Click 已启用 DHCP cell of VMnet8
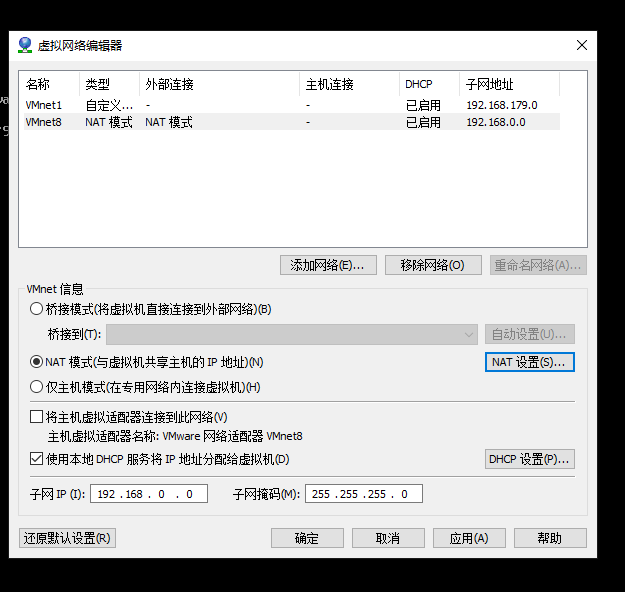The width and height of the screenshot is (625, 592). [x=423, y=122]
